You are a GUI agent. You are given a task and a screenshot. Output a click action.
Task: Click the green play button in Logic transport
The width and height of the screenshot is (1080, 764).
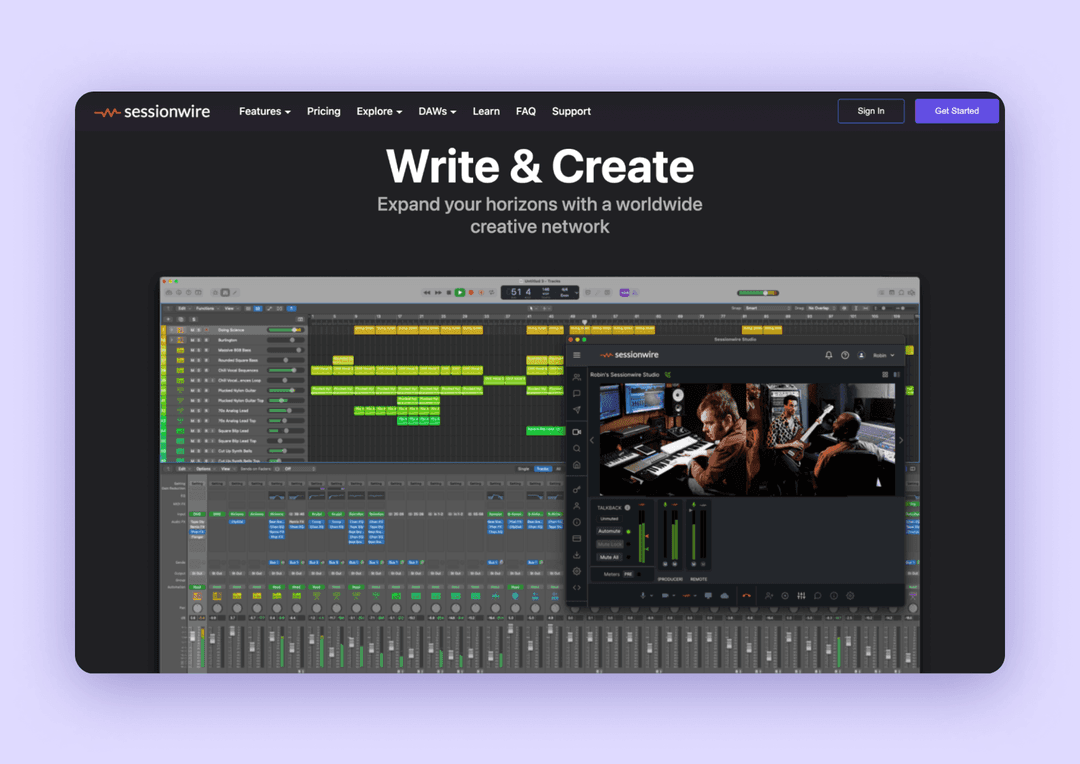click(x=459, y=292)
